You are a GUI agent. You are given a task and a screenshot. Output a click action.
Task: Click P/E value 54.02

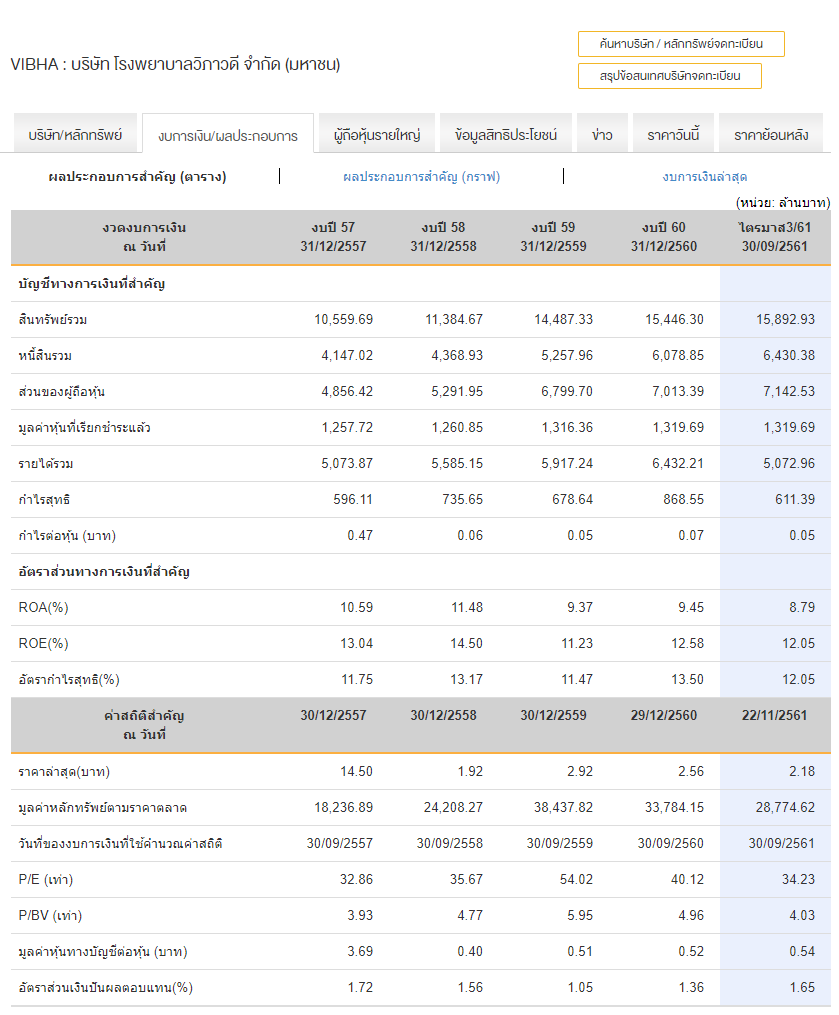(x=576, y=880)
